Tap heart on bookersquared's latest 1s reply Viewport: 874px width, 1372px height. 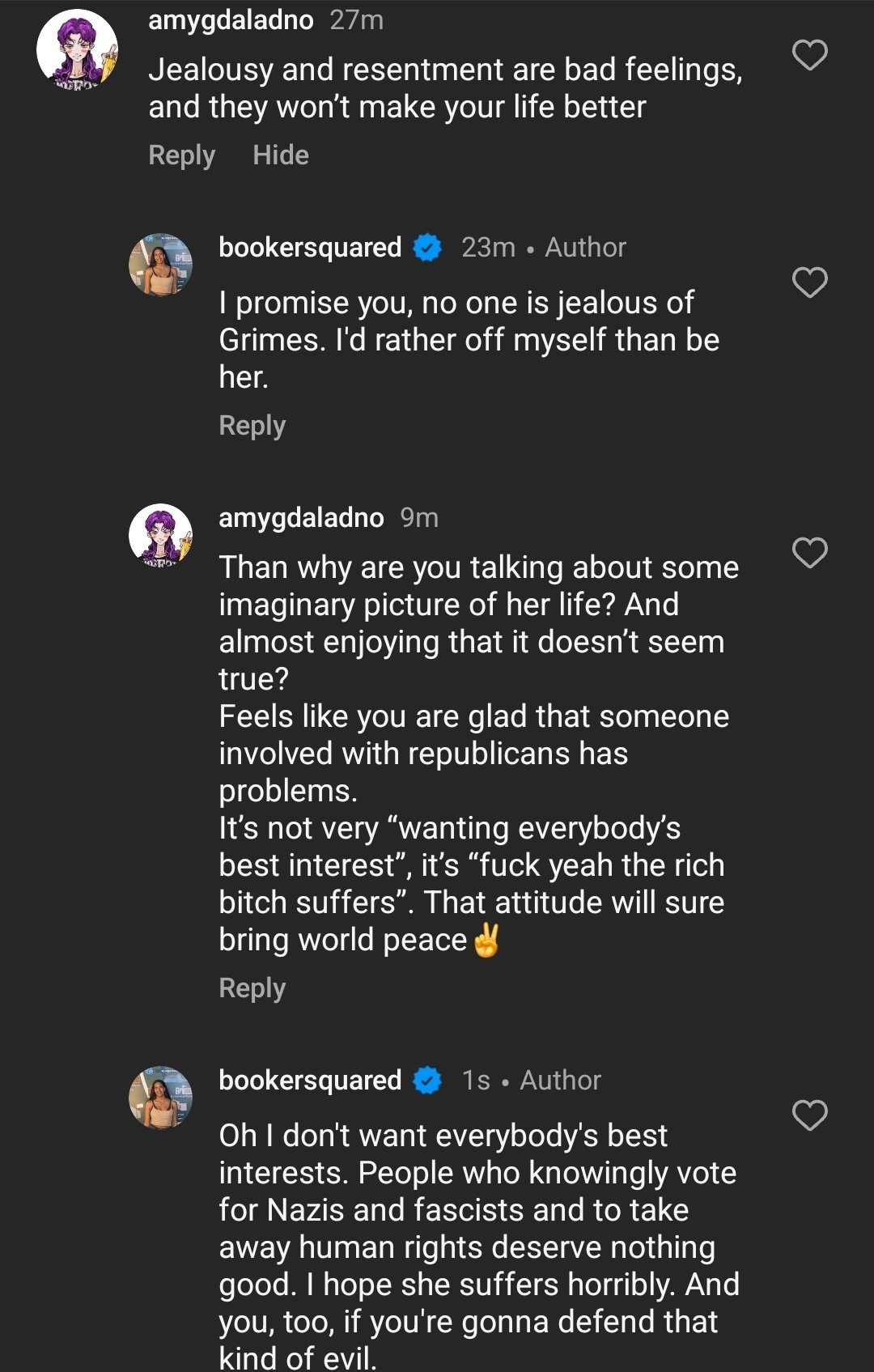[809, 1115]
